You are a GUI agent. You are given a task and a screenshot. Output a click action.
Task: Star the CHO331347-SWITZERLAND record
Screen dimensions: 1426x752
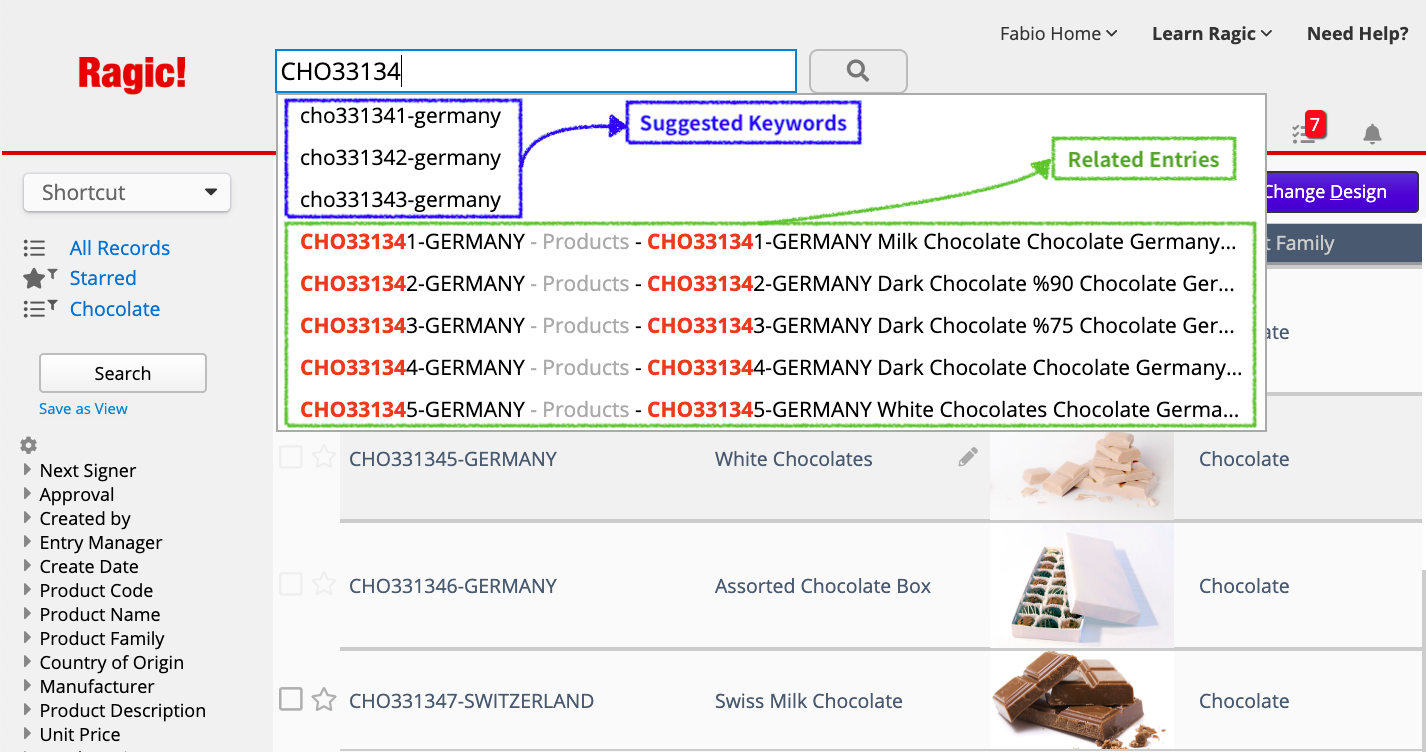click(x=323, y=700)
